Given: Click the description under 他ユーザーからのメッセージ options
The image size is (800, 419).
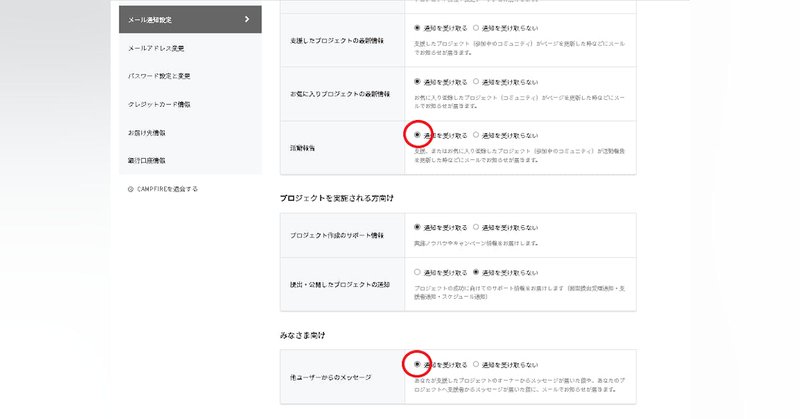Looking at the screenshot, I should [519, 385].
